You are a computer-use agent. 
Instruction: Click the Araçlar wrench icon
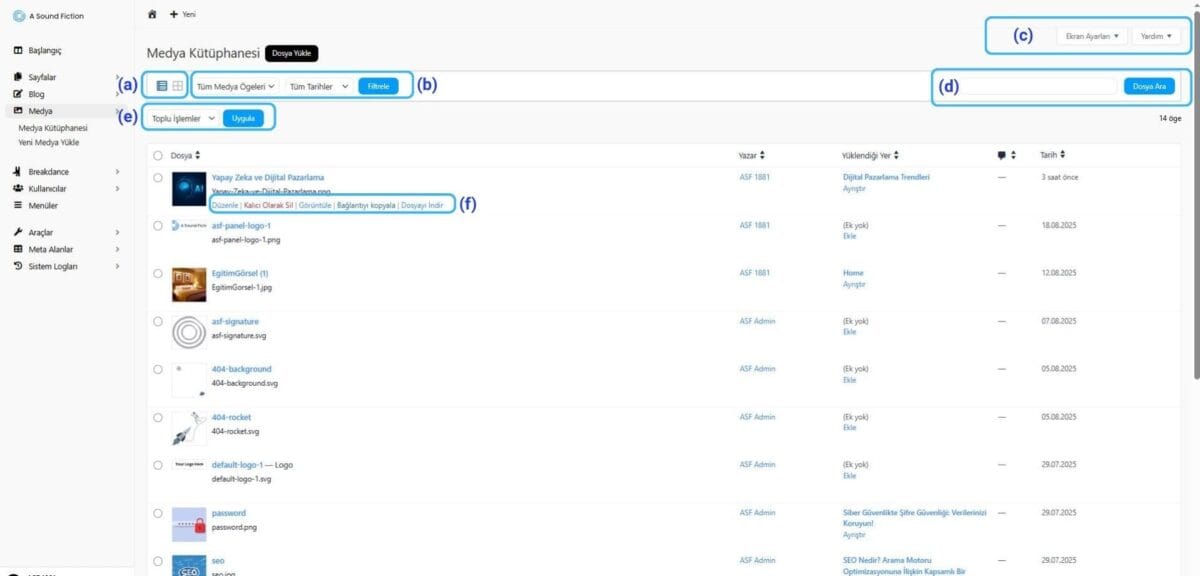point(18,232)
